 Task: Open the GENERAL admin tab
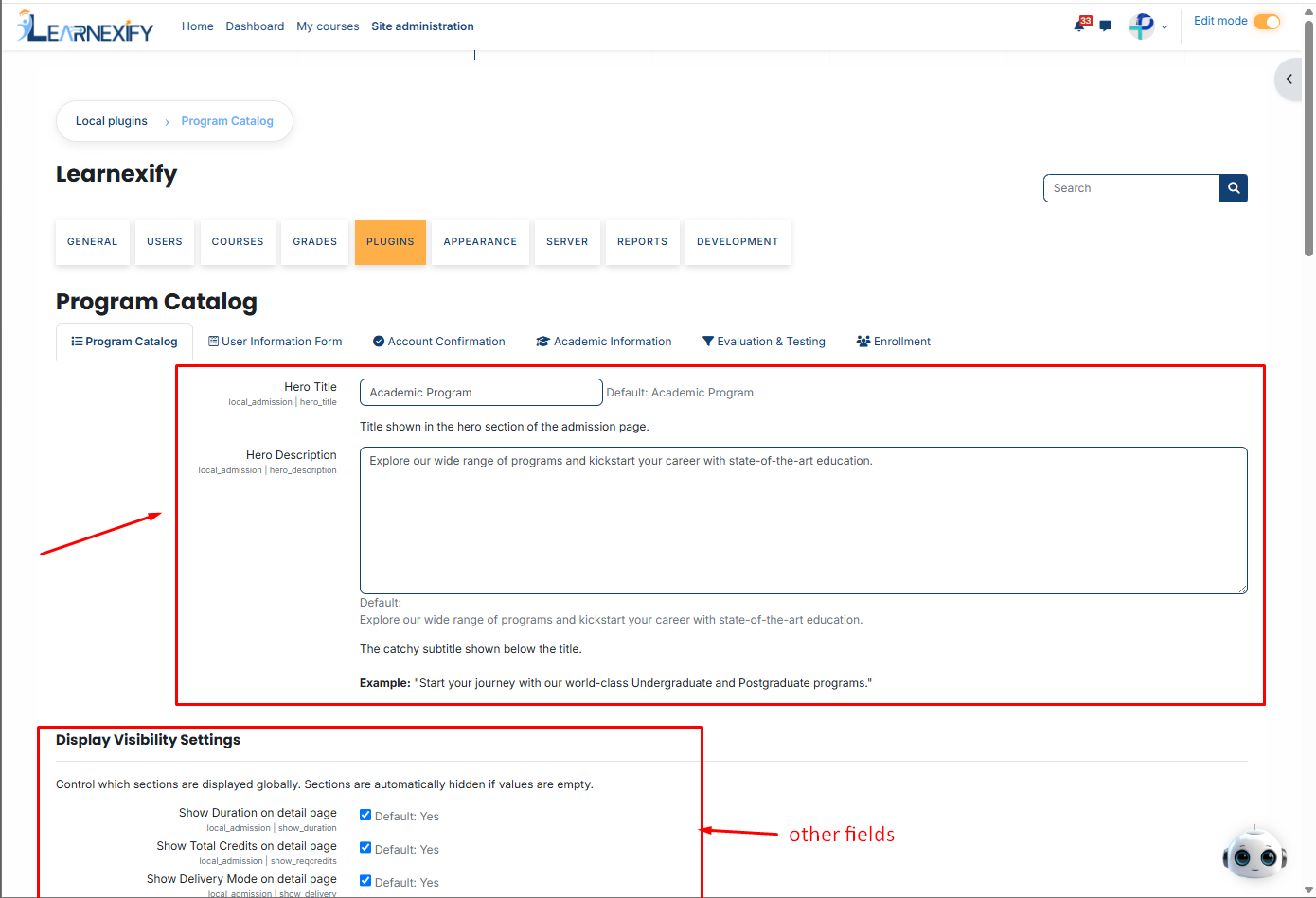[93, 242]
